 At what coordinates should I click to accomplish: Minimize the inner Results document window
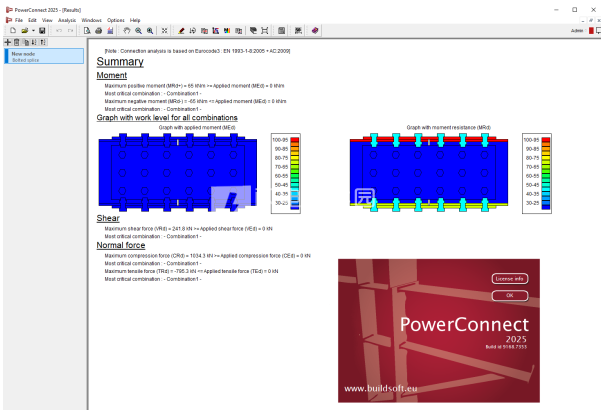point(583,20)
